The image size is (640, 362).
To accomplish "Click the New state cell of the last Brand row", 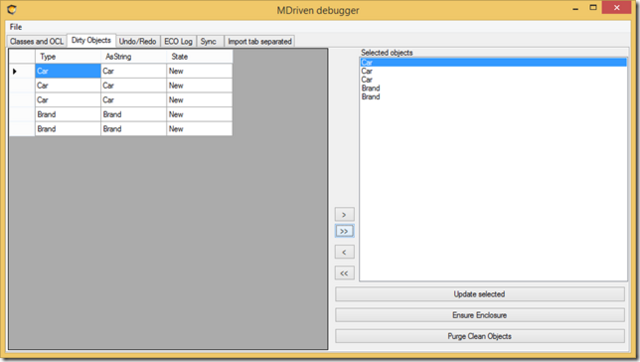I will (x=199, y=129).
